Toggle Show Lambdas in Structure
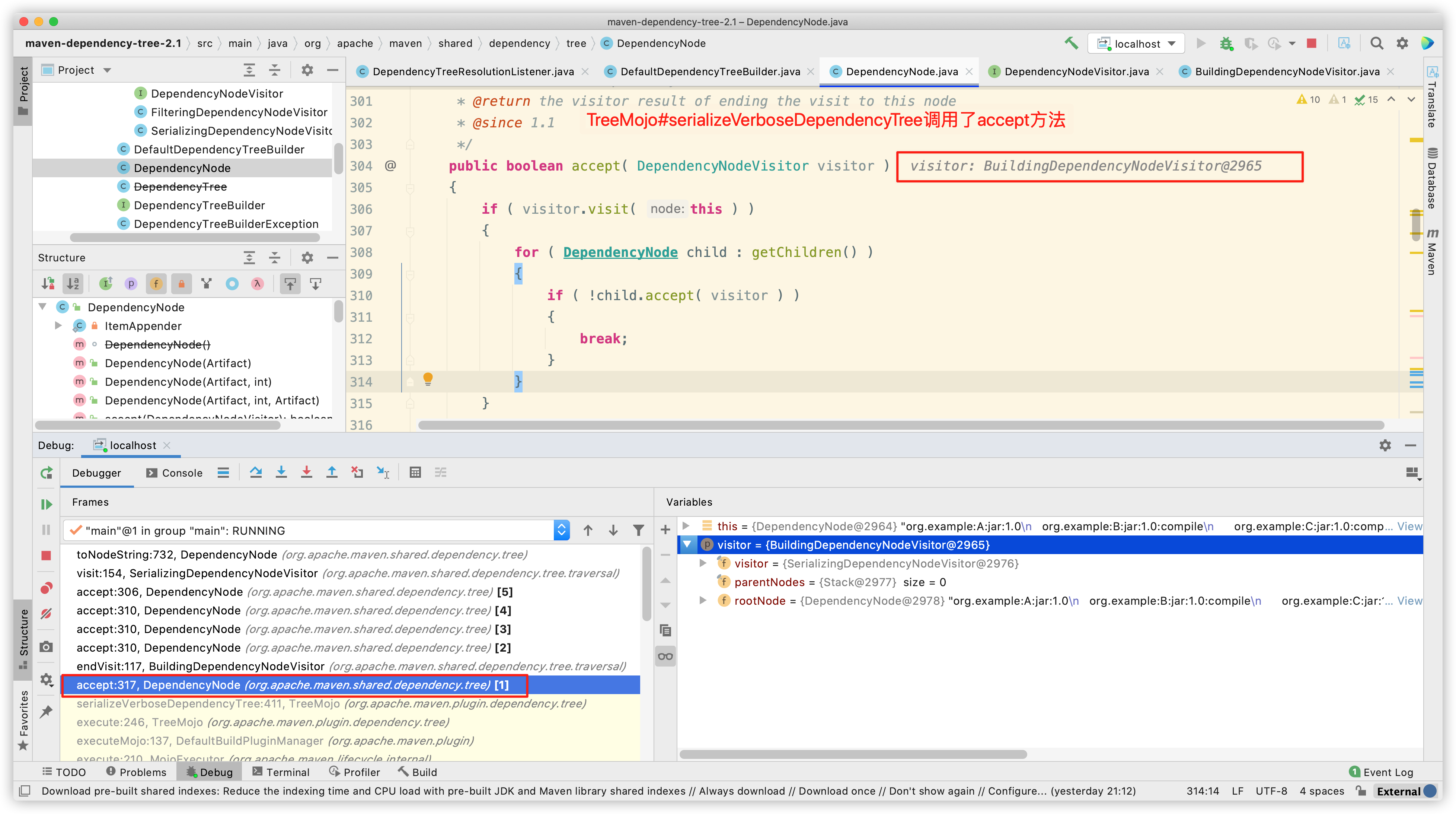Screen dimensions: 1456x814 (257, 283)
